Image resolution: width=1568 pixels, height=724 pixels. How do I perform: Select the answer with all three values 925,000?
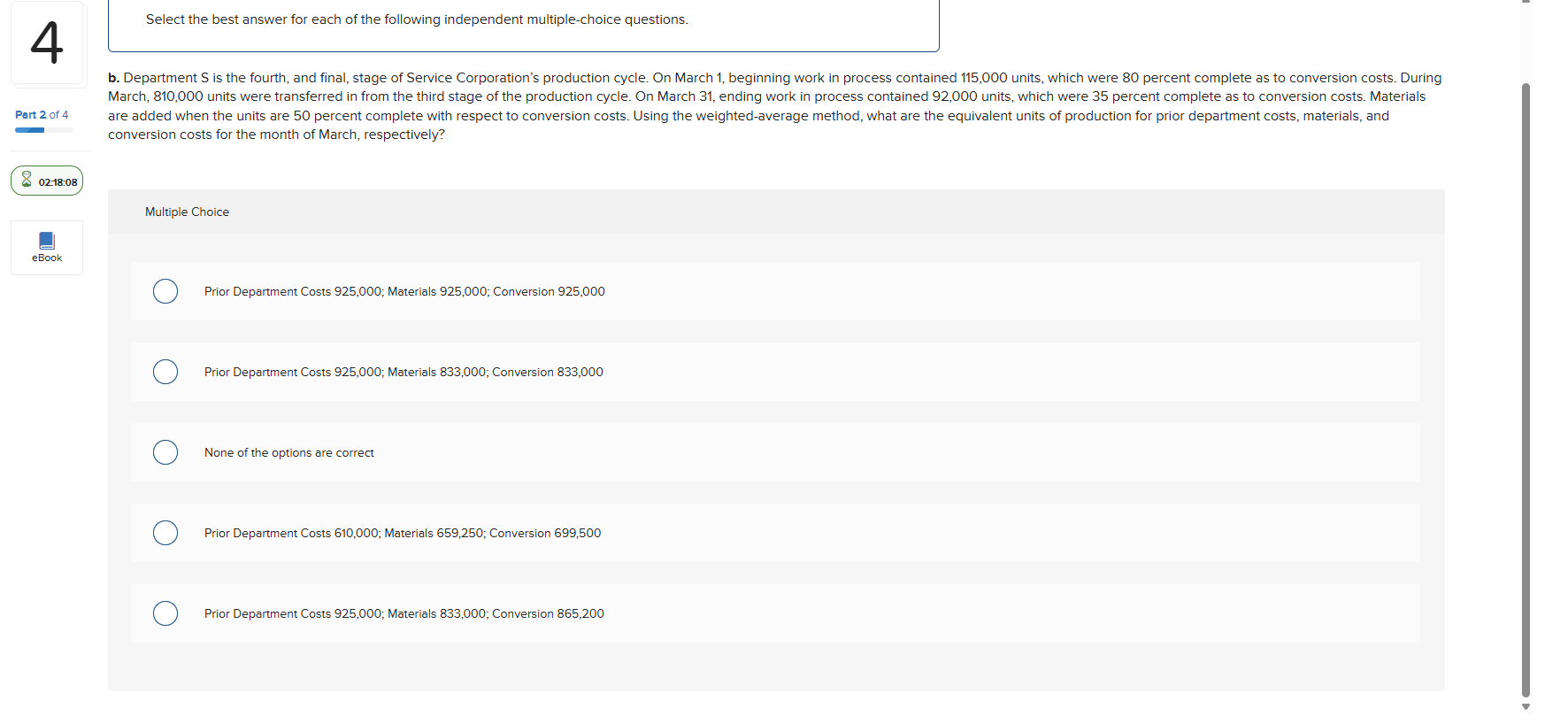point(165,291)
